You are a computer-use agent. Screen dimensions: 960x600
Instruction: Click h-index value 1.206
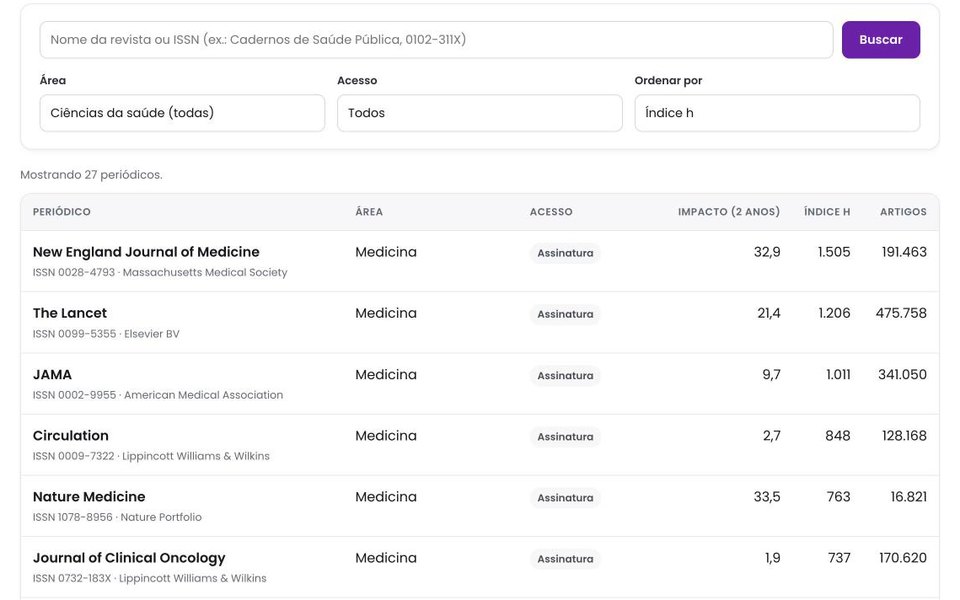coord(834,313)
